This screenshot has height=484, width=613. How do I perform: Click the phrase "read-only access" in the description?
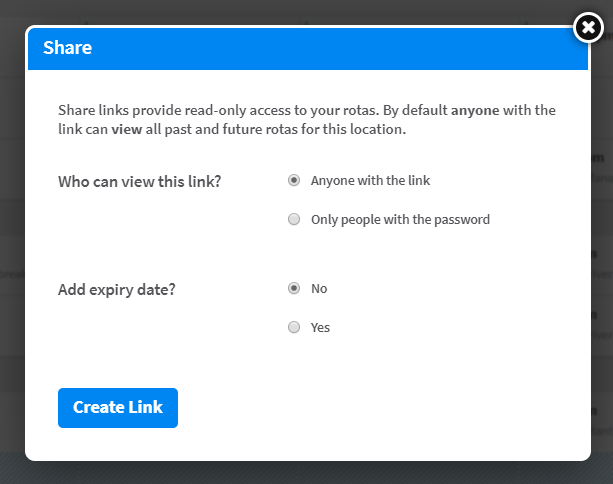(x=237, y=110)
